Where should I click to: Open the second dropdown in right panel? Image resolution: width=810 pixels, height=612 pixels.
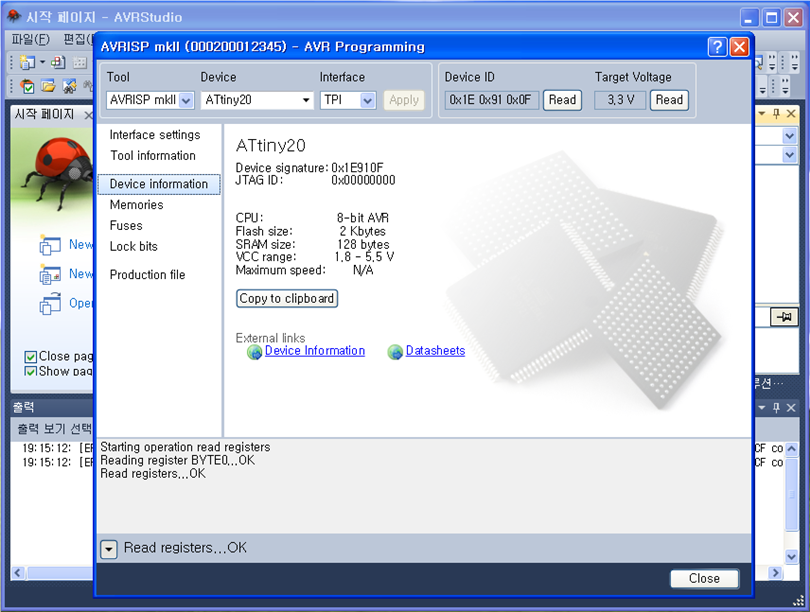click(x=789, y=155)
